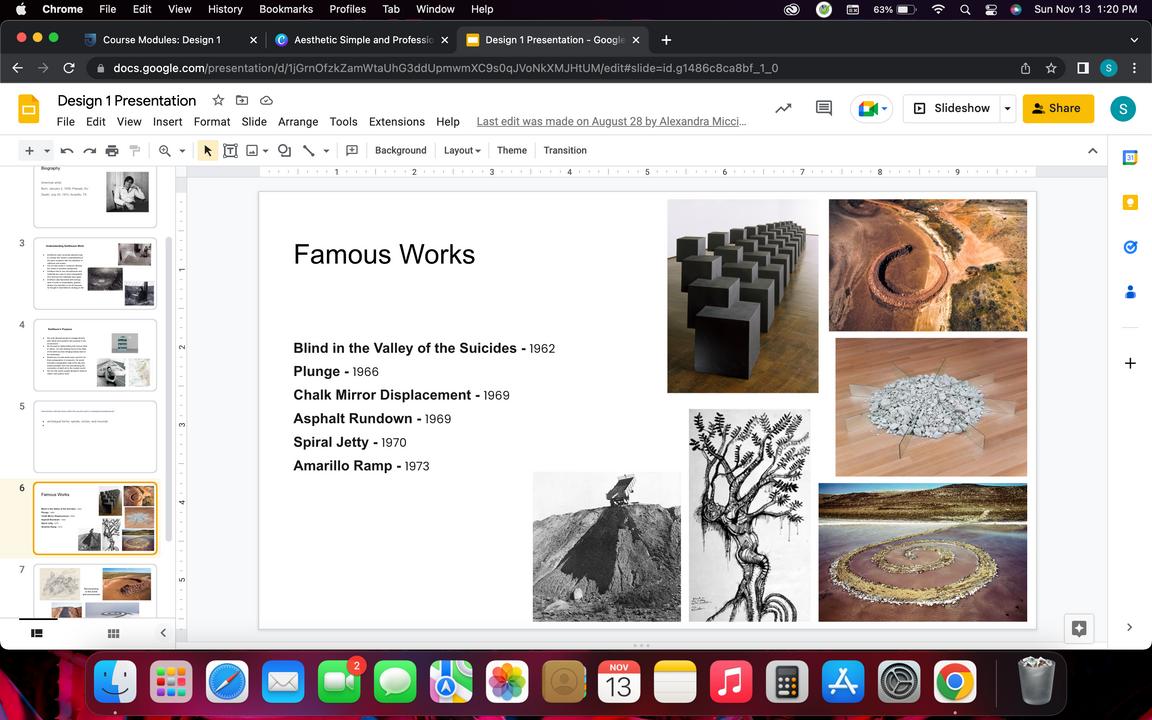Switch to grid view of slides

pos(114,633)
